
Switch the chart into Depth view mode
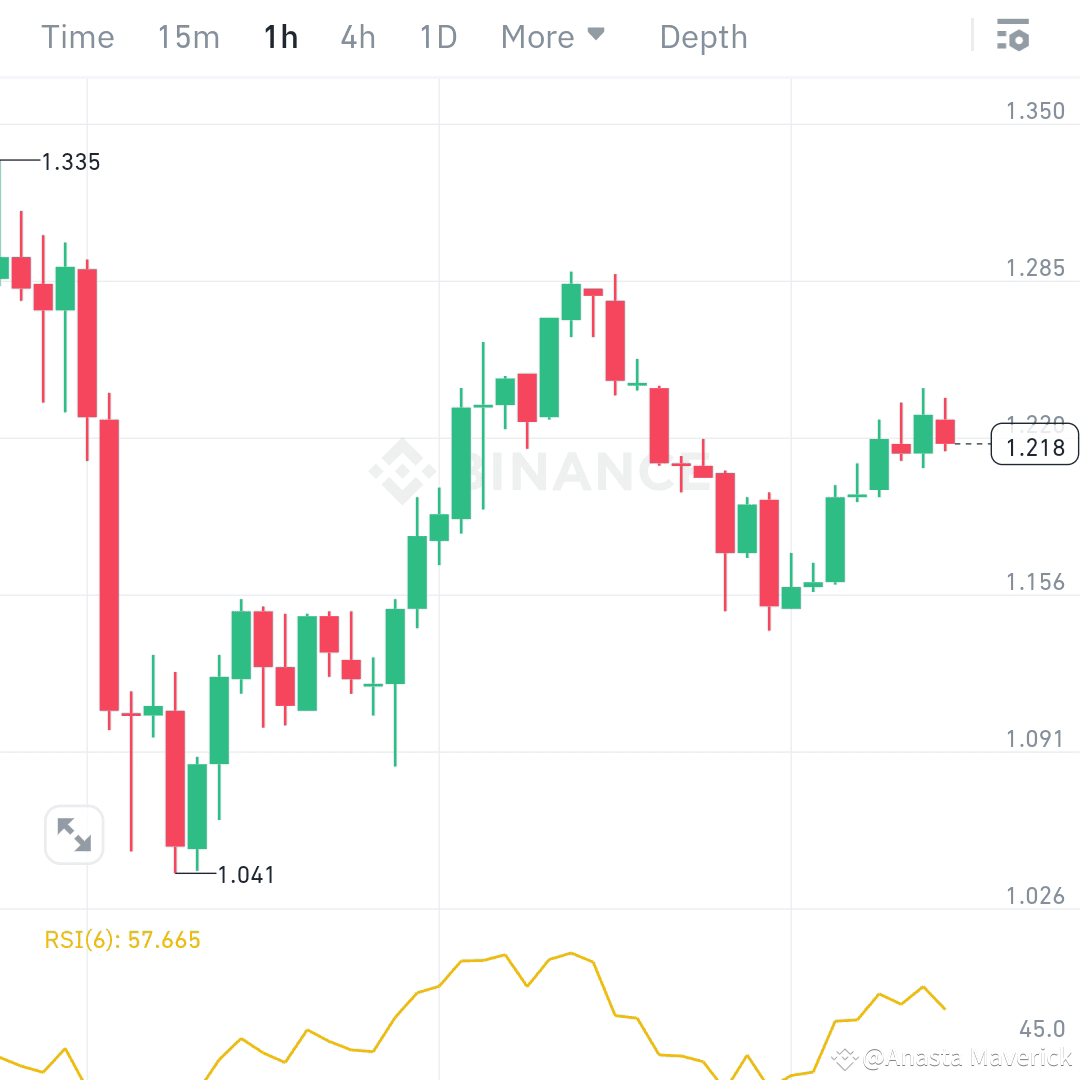coord(703,36)
